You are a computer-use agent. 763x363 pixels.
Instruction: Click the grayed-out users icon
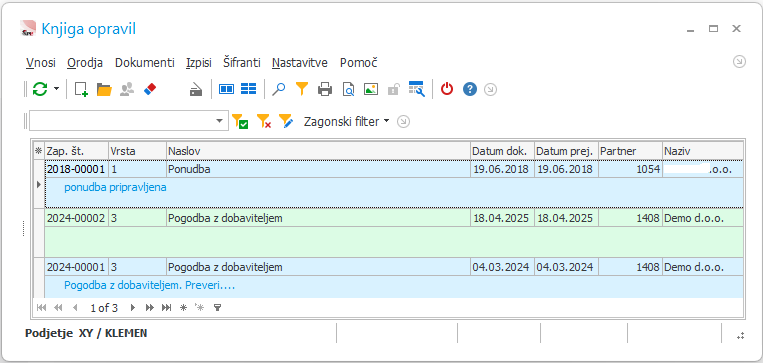pos(127,89)
